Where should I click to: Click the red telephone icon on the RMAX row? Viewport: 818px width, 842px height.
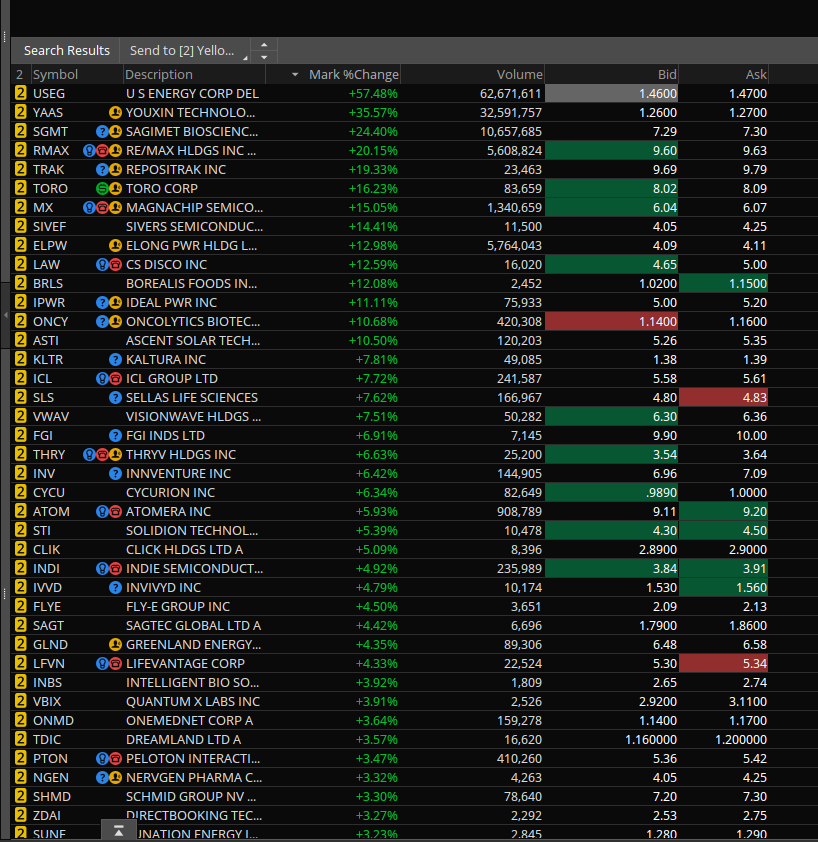[102, 151]
